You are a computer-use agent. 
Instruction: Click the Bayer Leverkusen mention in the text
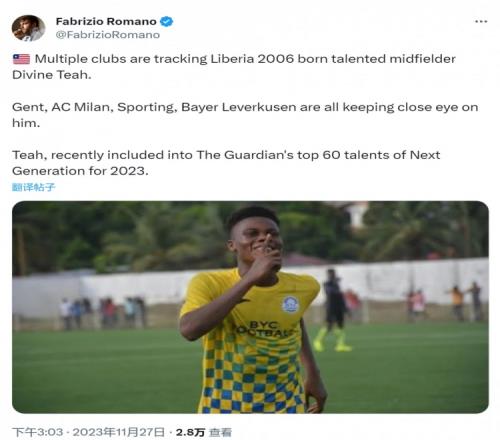(239, 107)
